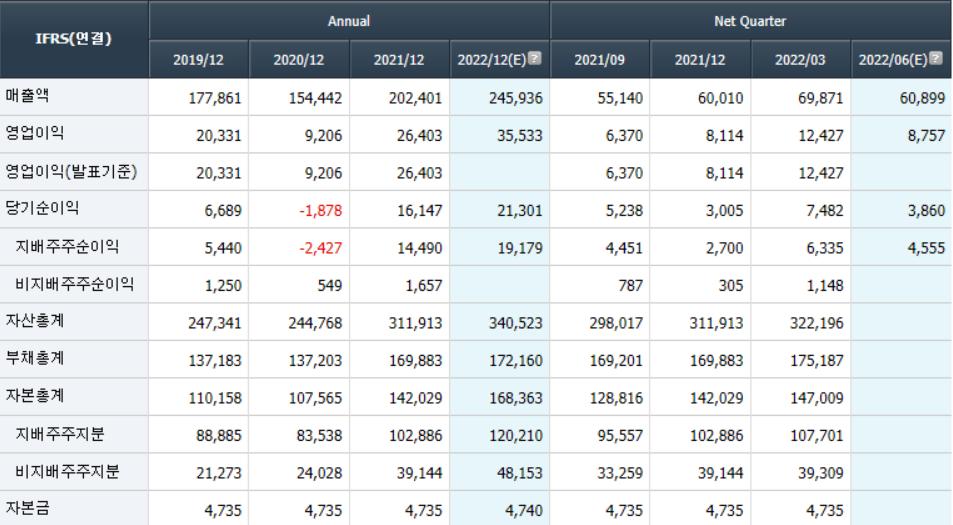
Task: Click the 55,140 quarterly revenue value
Action: [x=620, y=98]
